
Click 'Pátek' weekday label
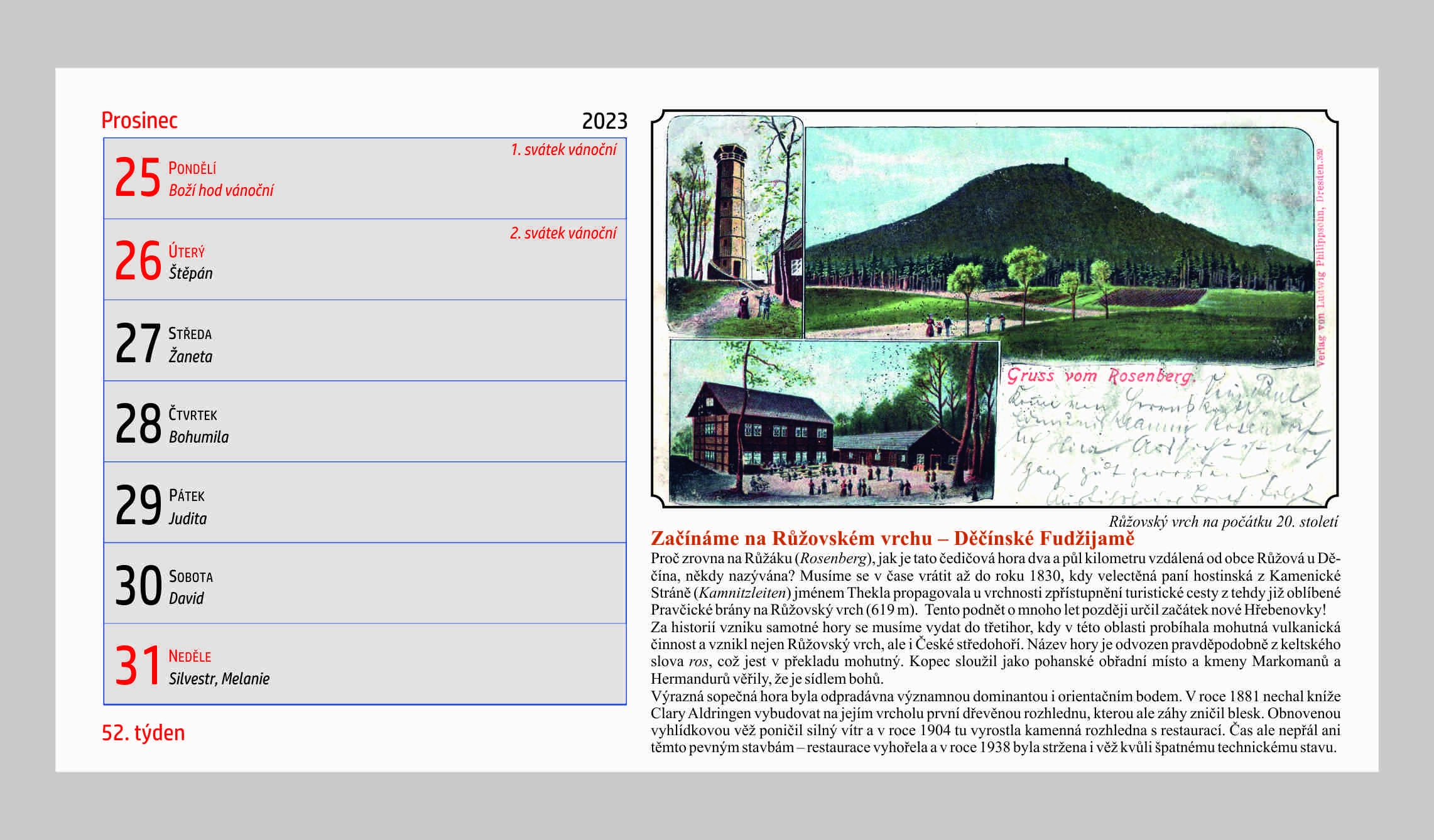(x=187, y=495)
